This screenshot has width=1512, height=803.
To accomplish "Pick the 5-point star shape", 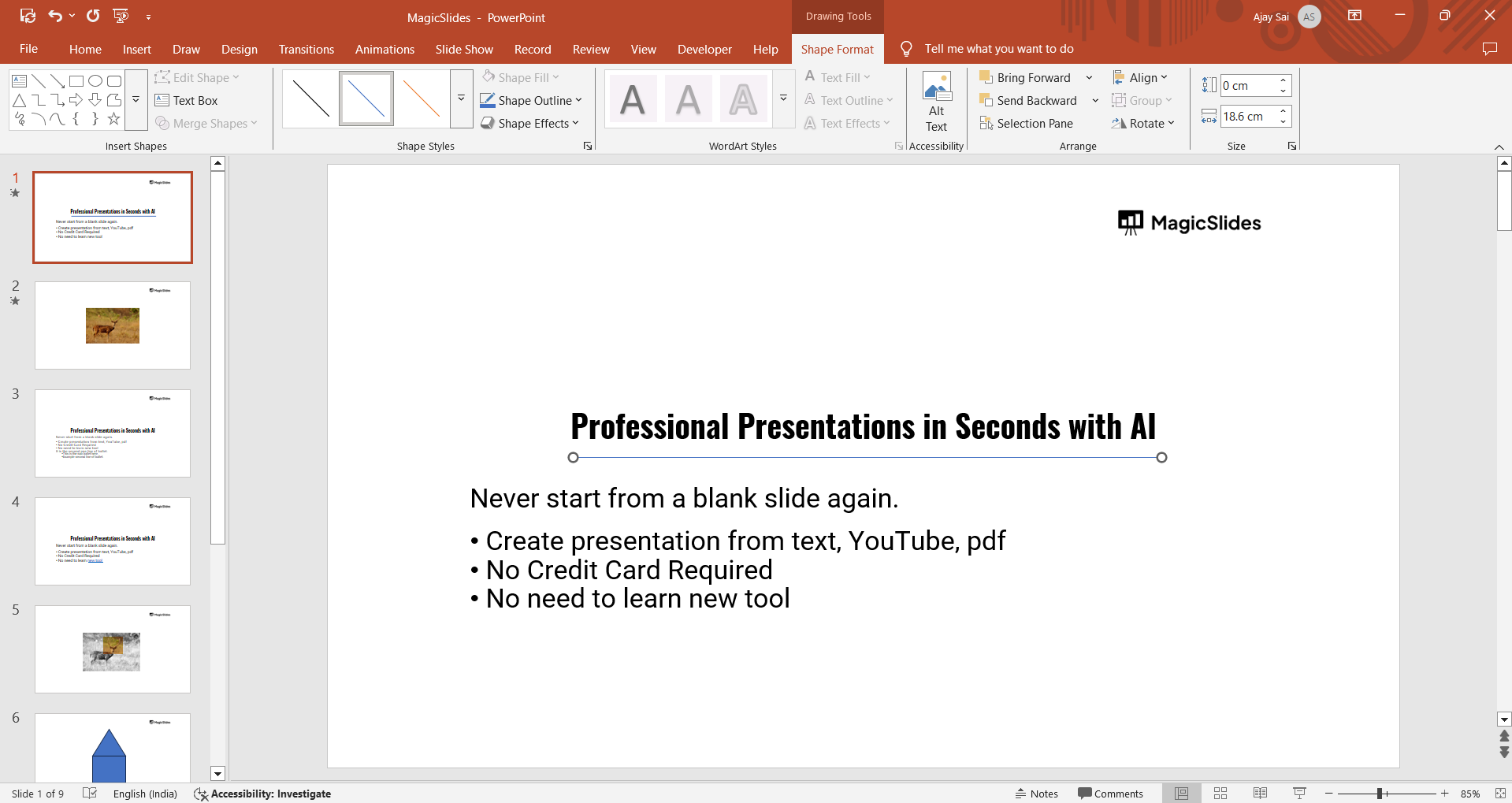I will (x=114, y=119).
